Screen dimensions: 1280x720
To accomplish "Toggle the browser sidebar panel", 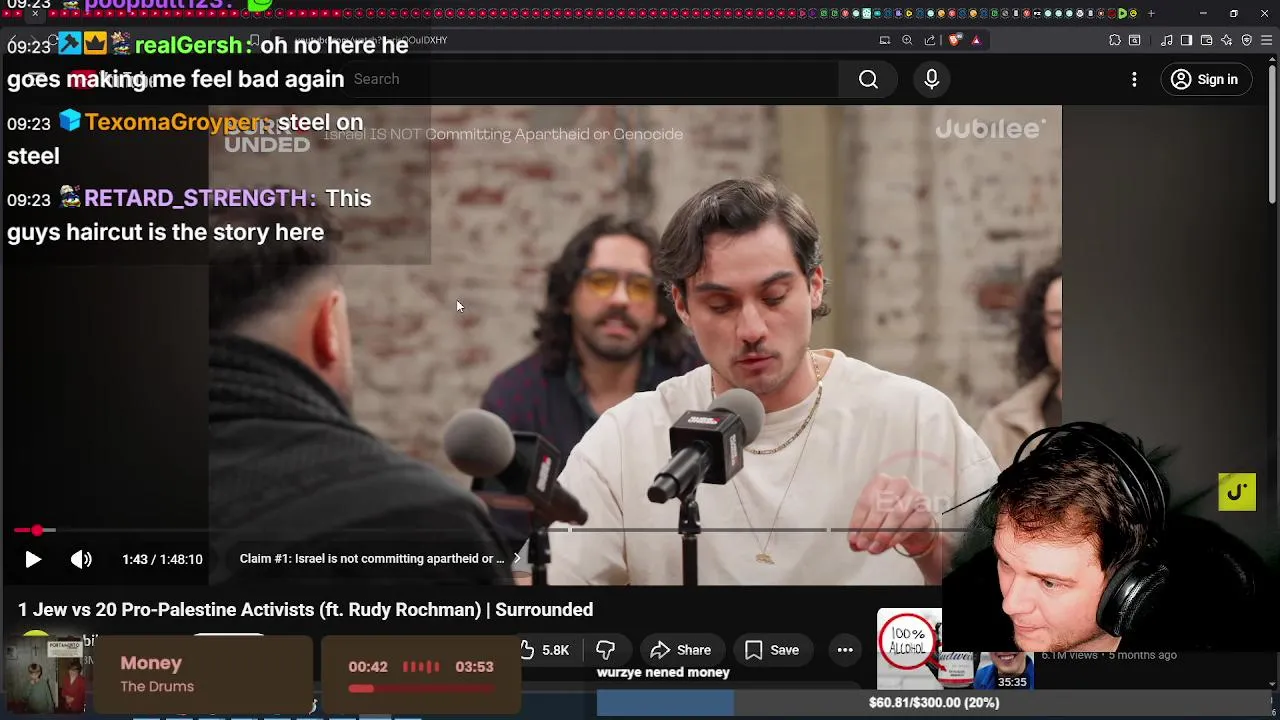I will click(1186, 40).
